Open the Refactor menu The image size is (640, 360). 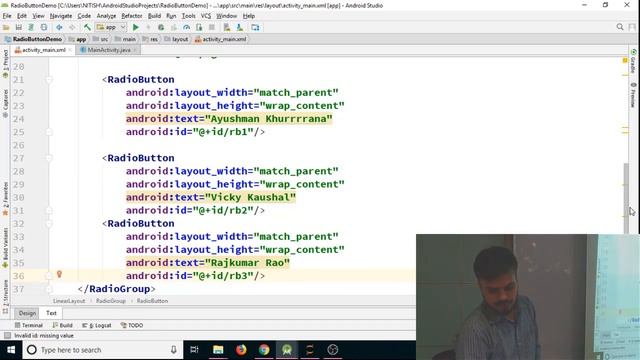132,16
